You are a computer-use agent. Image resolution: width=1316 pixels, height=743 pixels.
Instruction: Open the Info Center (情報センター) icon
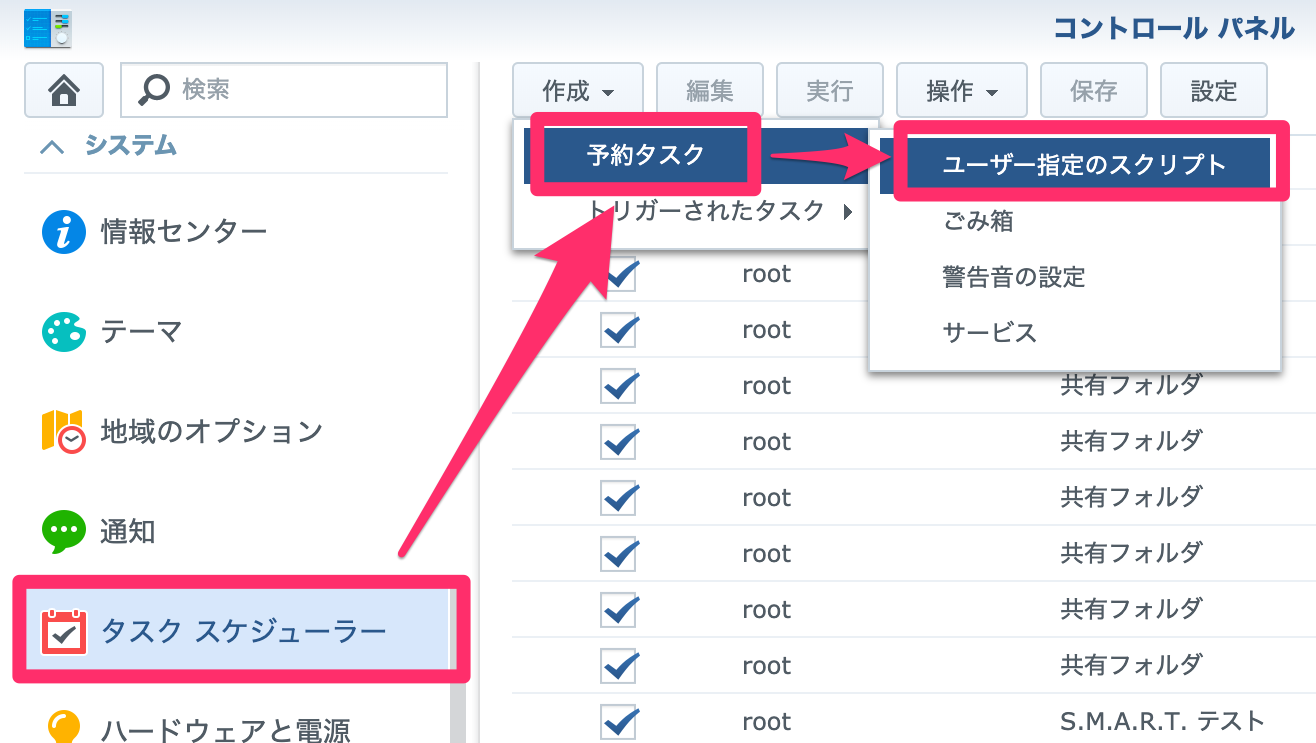click(64, 232)
